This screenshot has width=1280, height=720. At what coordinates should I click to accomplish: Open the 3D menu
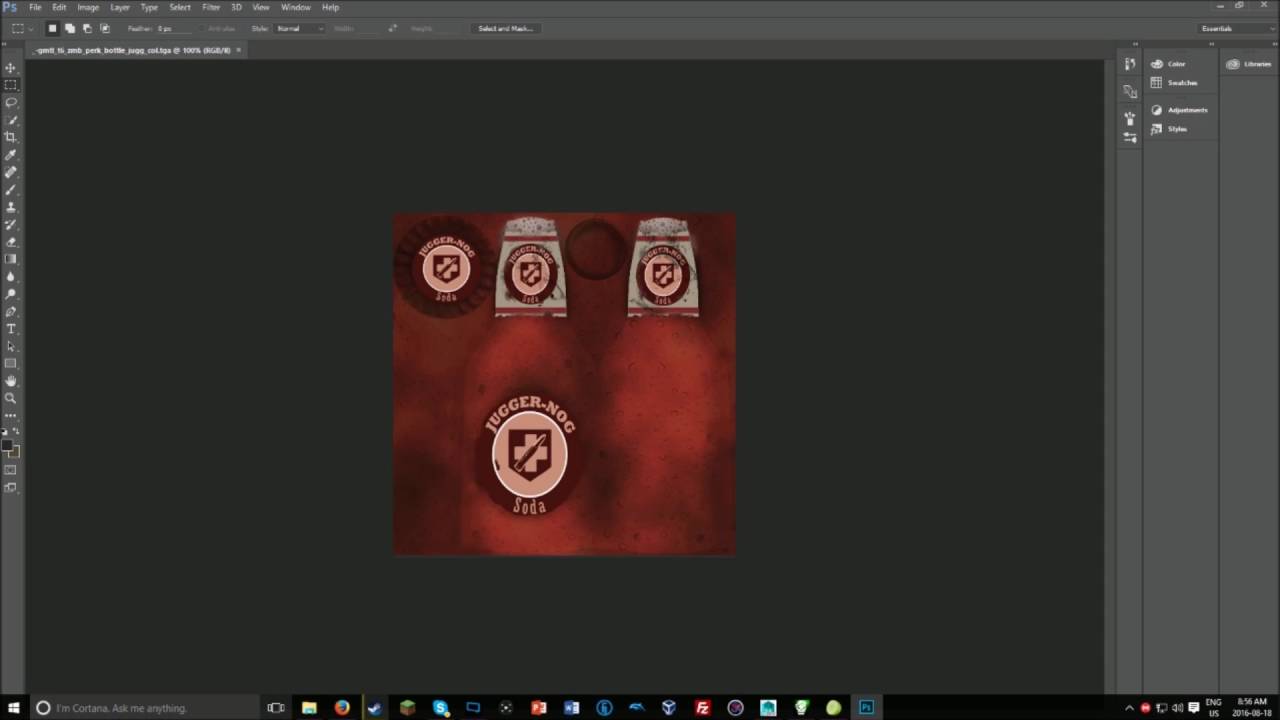[x=236, y=7]
